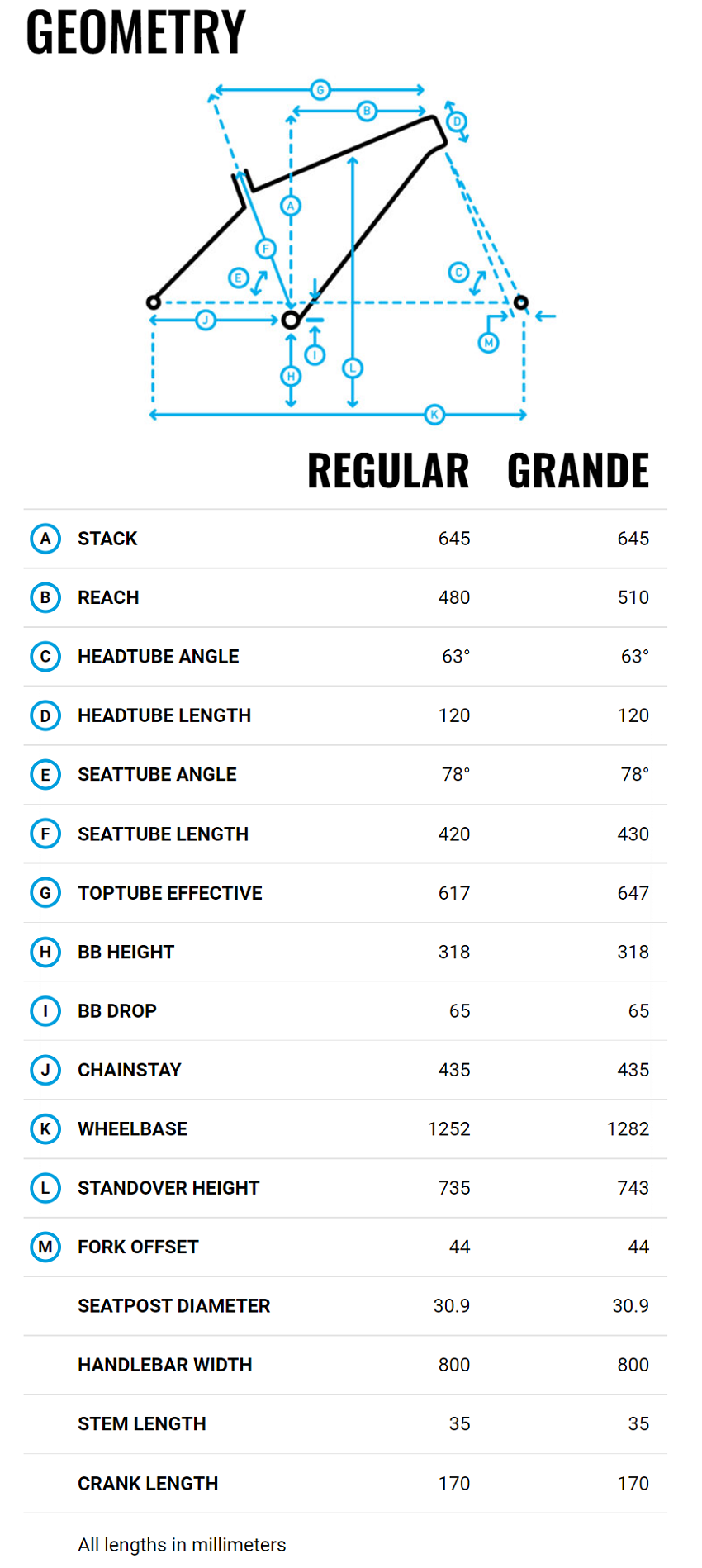
Task: Click the Regular wheelbase value 1252
Action: pos(449,1129)
